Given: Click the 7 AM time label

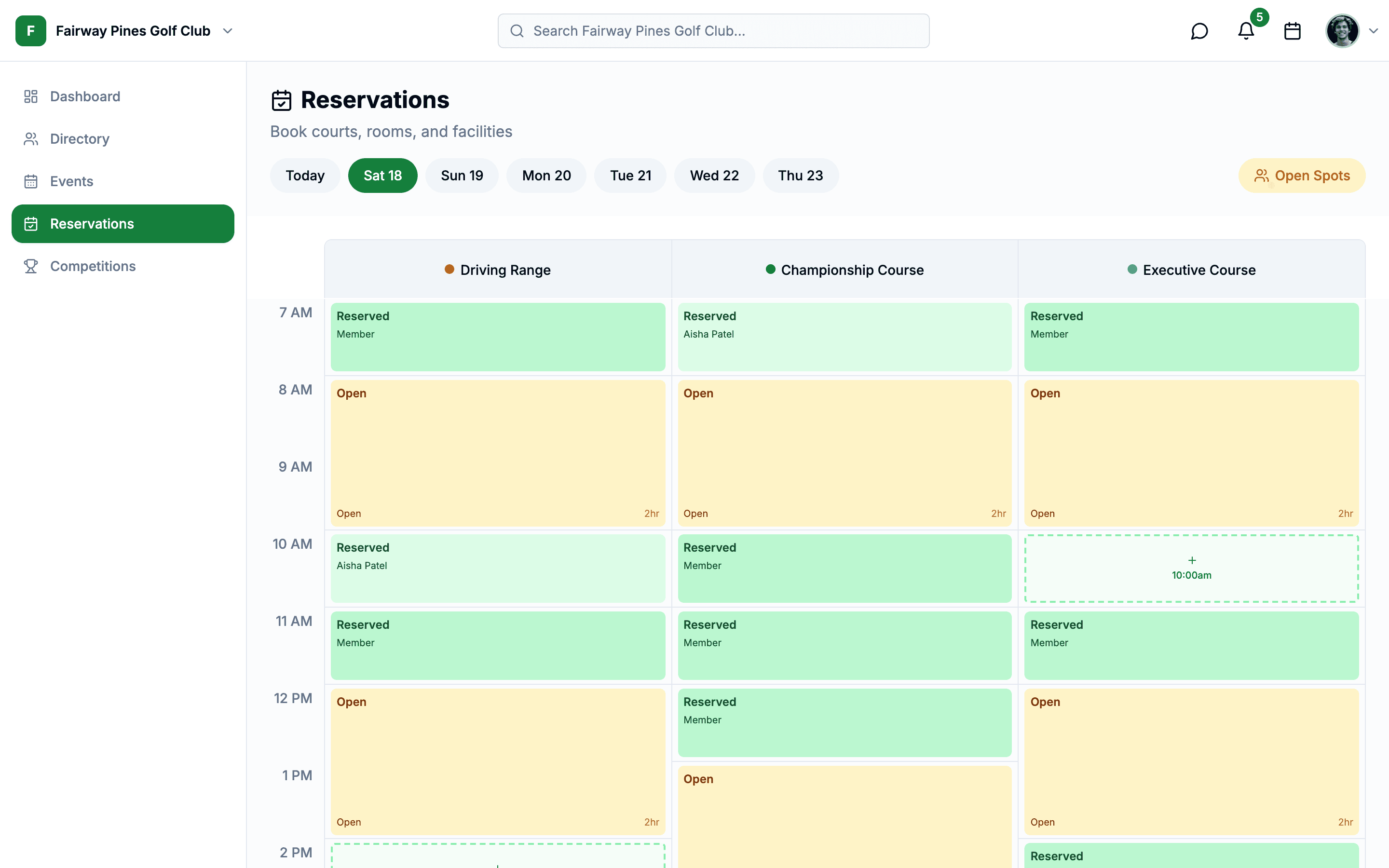Looking at the screenshot, I should [x=296, y=313].
